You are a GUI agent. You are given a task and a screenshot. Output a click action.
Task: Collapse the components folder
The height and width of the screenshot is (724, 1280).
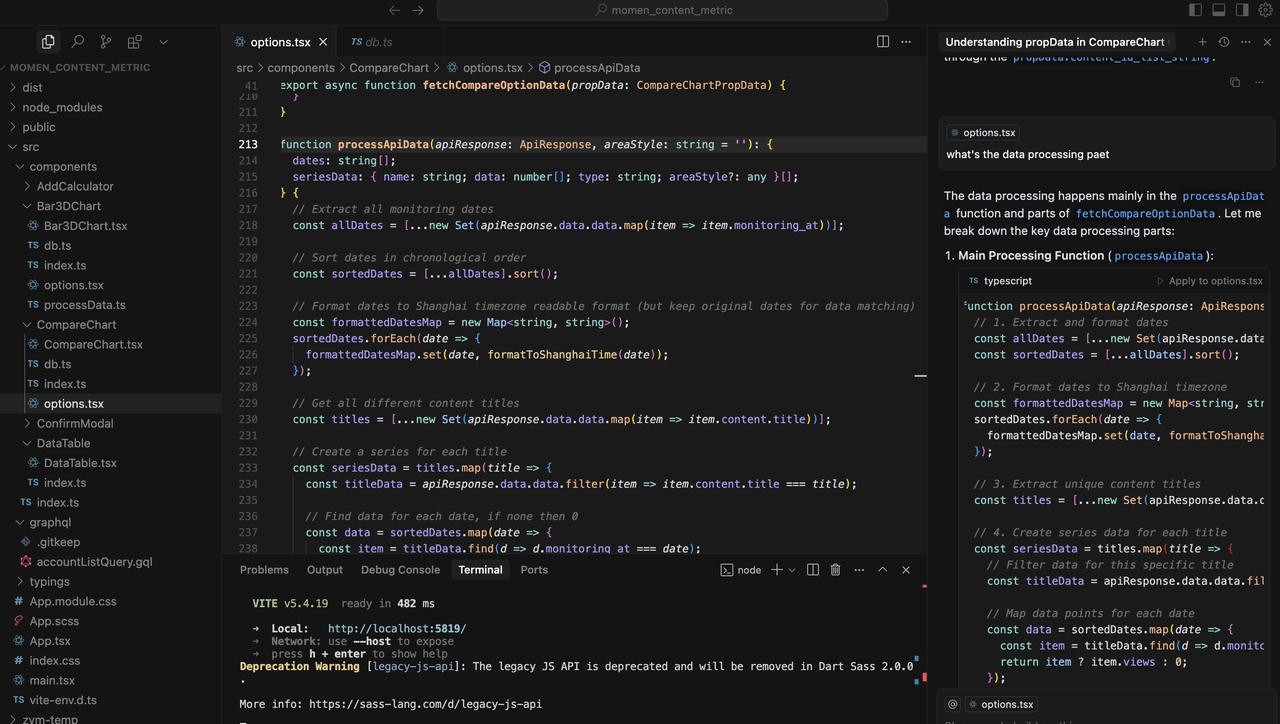pos(111,167)
